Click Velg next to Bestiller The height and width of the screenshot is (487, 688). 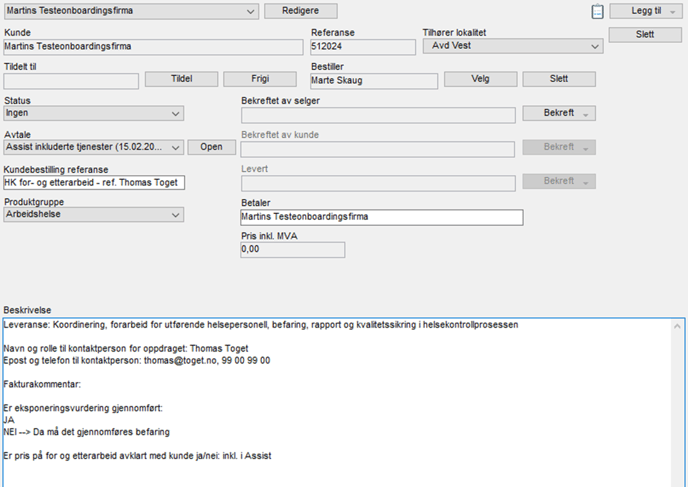tap(479, 79)
